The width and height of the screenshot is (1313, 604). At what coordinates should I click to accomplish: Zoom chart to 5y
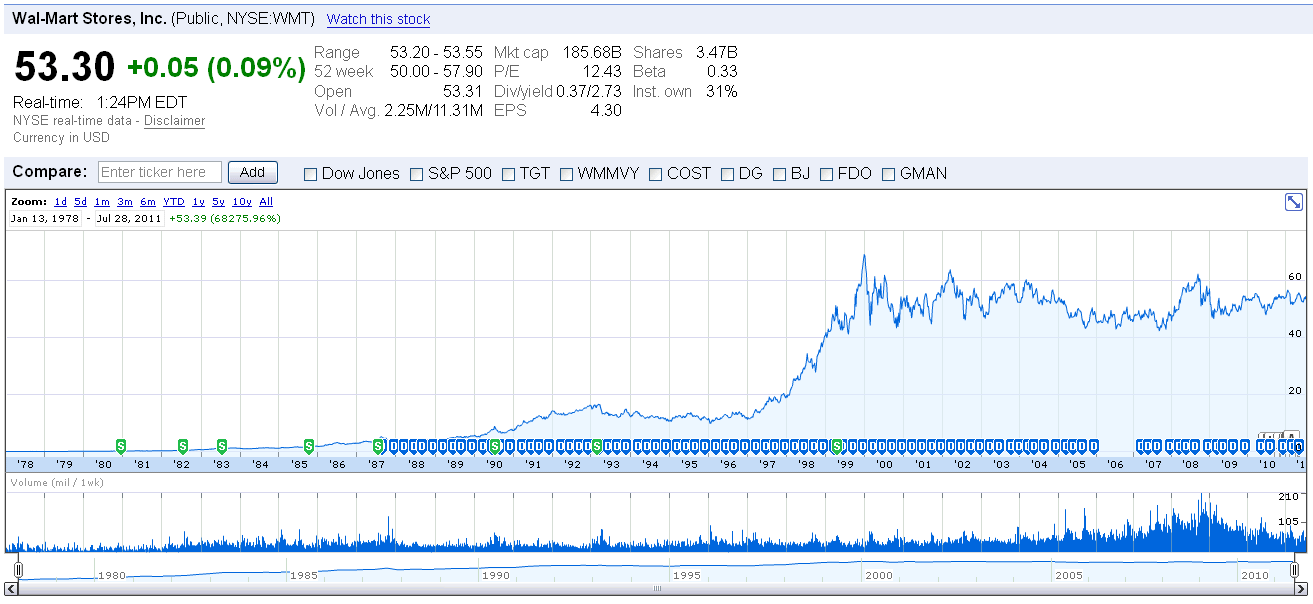(218, 201)
